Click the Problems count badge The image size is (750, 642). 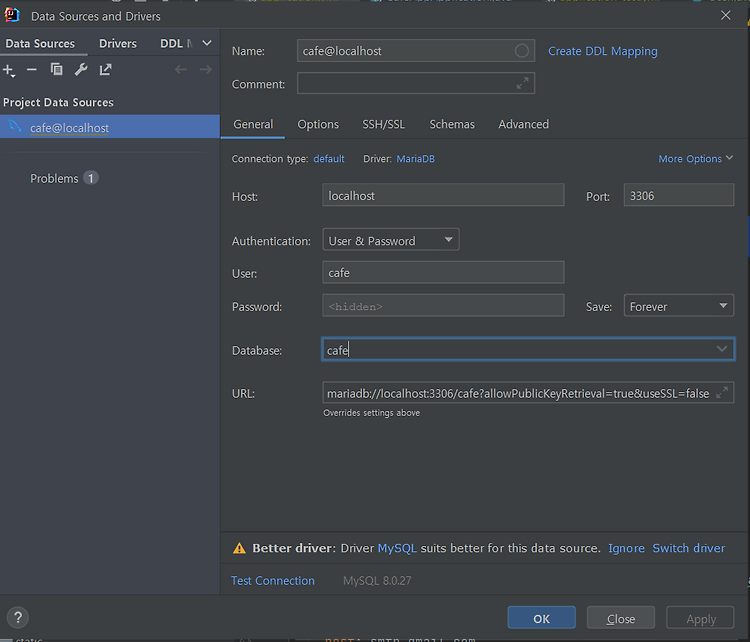click(x=91, y=178)
